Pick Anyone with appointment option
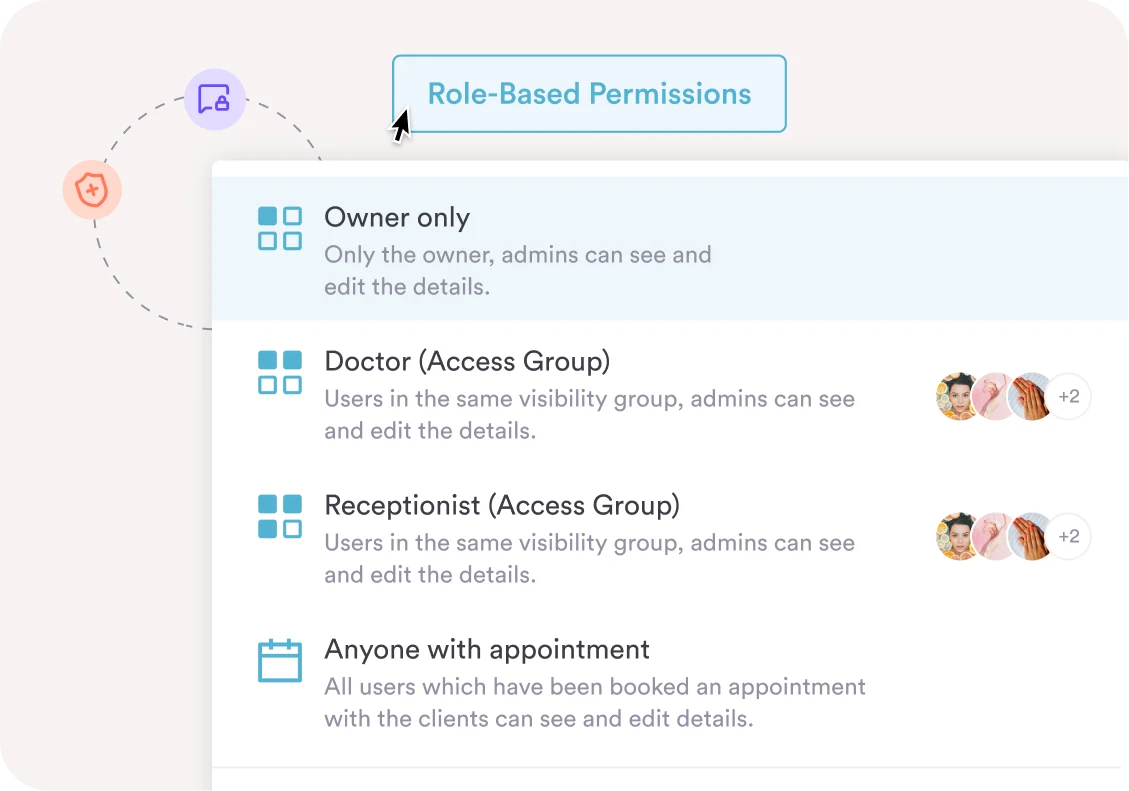 pos(487,649)
